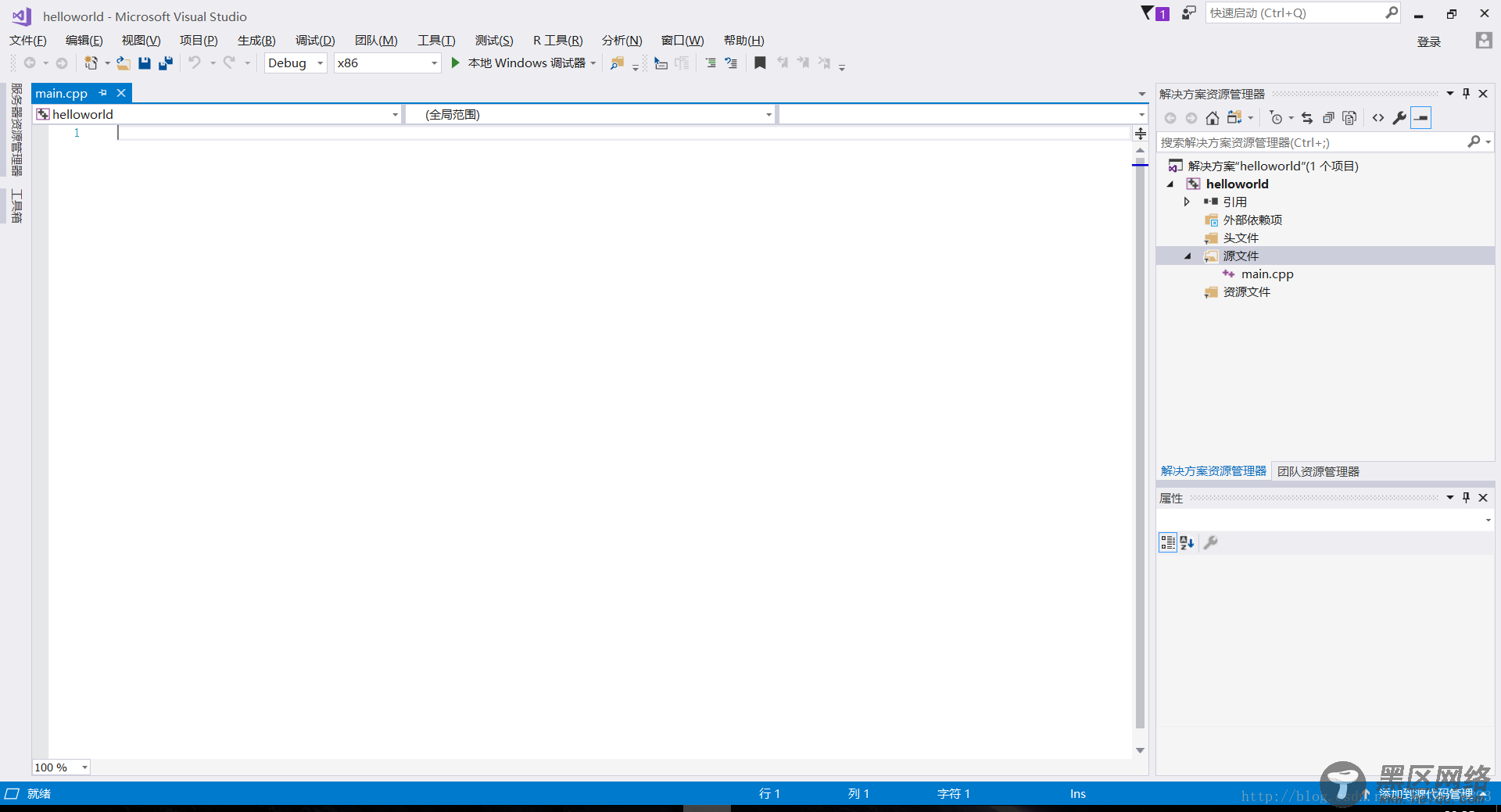This screenshot has width=1501, height=812.
Task: Toggle the auto-hide pin of Solution Explorer
Action: coord(1467,94)
